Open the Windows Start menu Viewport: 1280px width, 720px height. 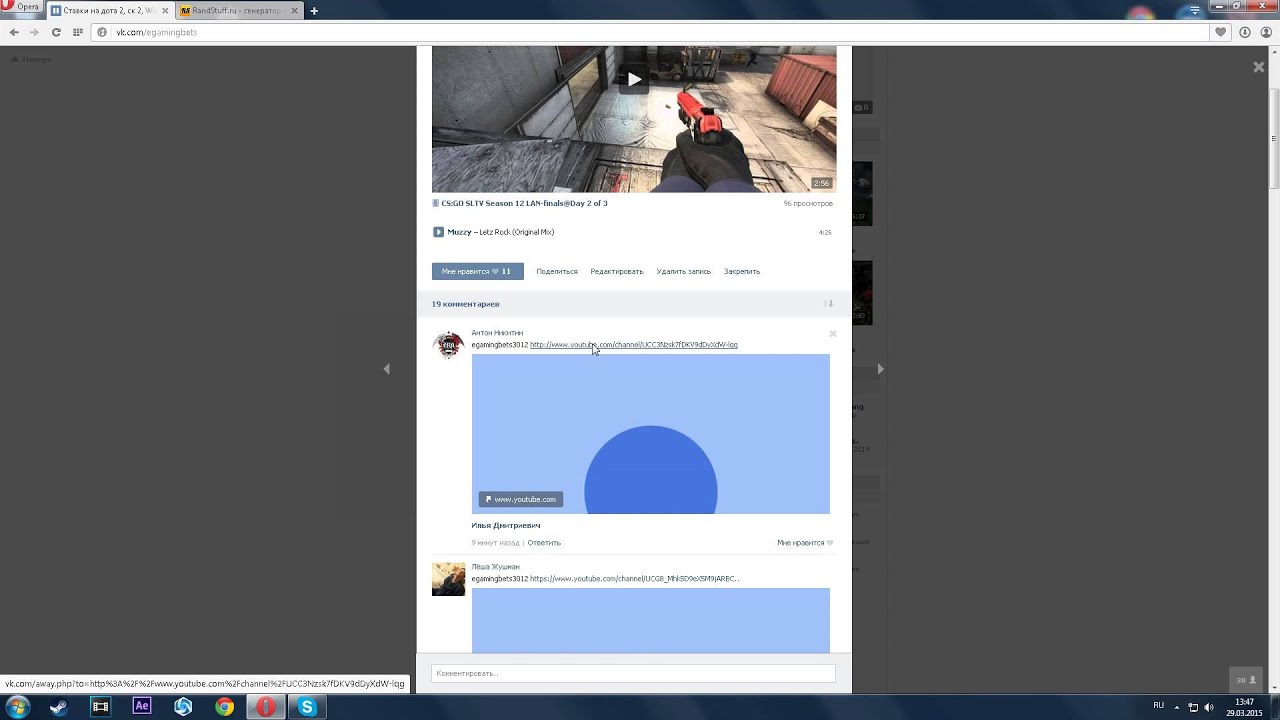18,707
